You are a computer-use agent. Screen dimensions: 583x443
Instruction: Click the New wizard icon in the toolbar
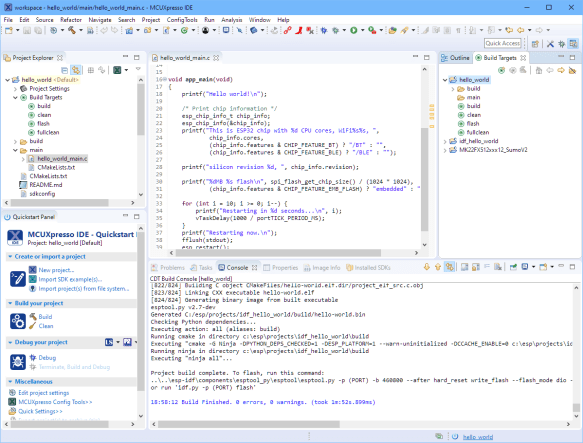[x=9, y=30]
